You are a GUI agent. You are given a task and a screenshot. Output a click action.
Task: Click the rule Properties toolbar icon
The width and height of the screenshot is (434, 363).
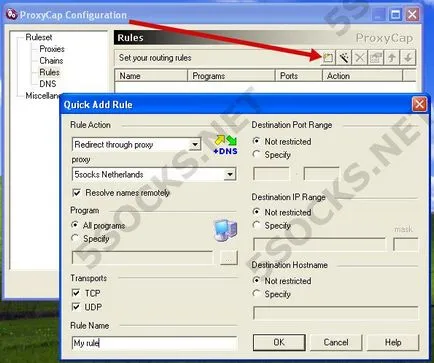click(x=375, y=58)
